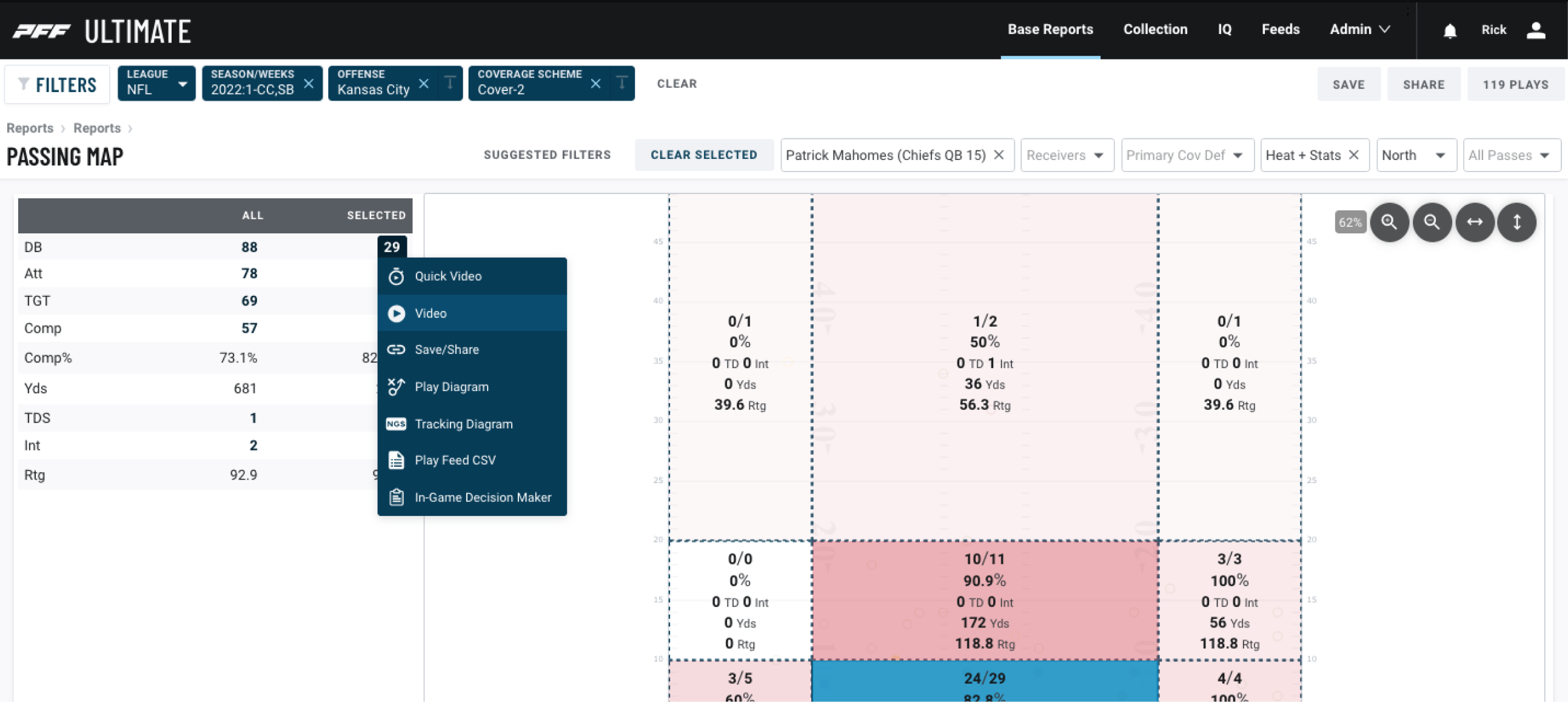Open the NGS Tracking Diagram
The width and height of the screenshot is (1568, 702).
(x=463, y=424)
